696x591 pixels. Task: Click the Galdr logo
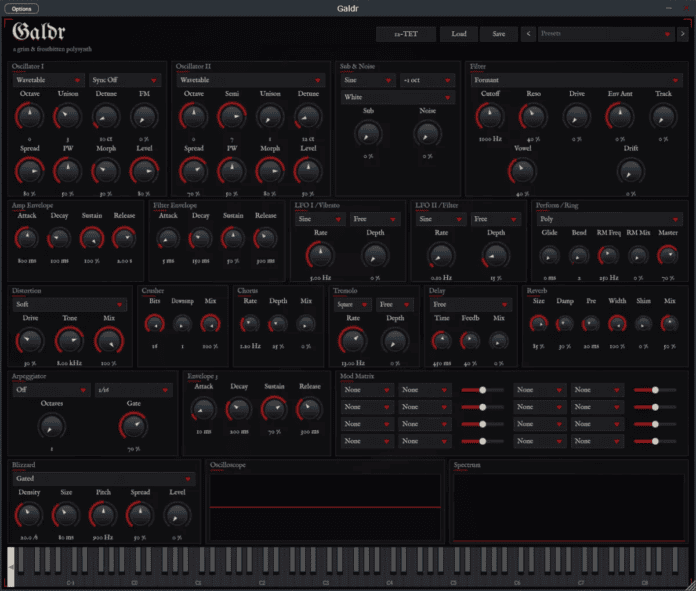39,32
